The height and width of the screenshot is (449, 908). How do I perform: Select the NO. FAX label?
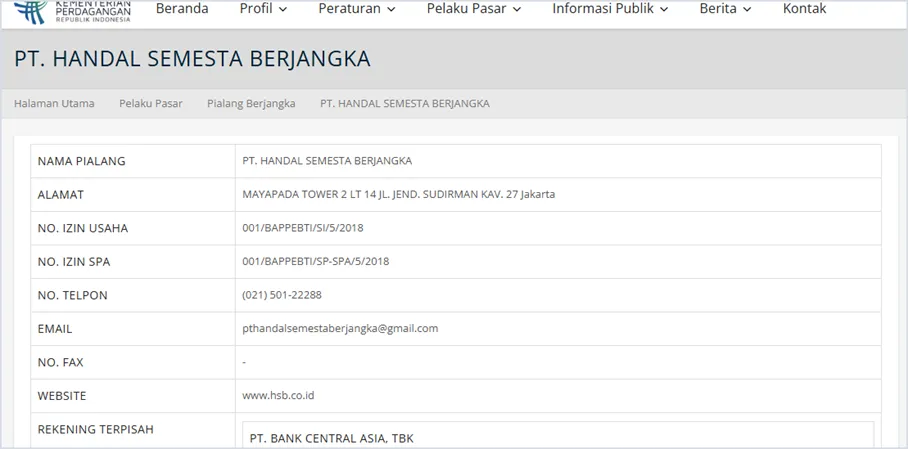pyautogui.click(x=60, y=363)
